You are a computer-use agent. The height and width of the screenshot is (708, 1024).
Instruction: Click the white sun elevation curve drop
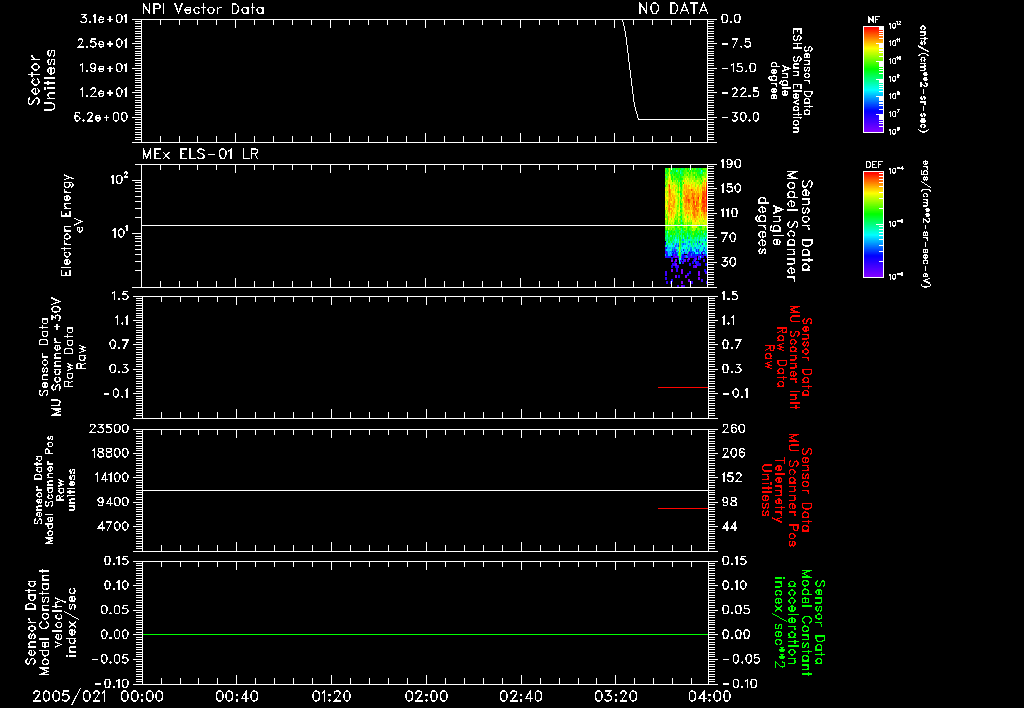[631, 69]
